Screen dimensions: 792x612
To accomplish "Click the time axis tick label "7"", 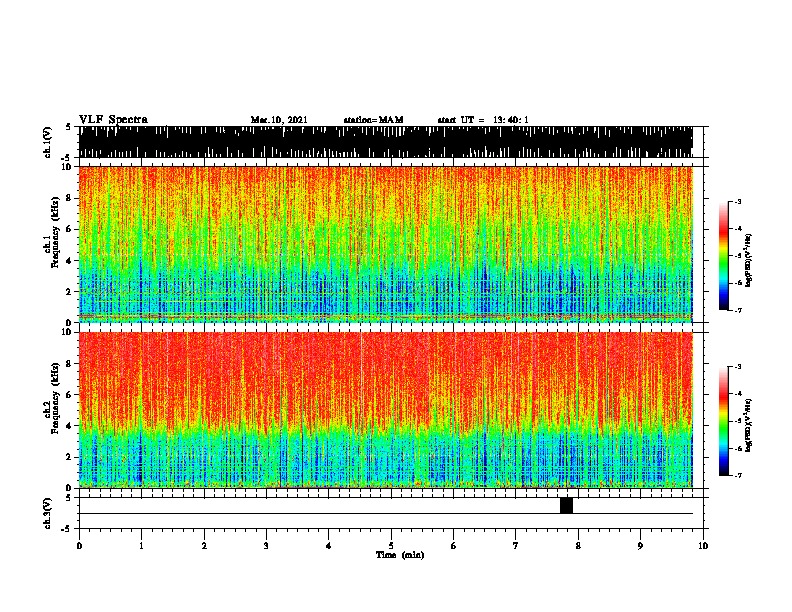I will click(516, 546).
